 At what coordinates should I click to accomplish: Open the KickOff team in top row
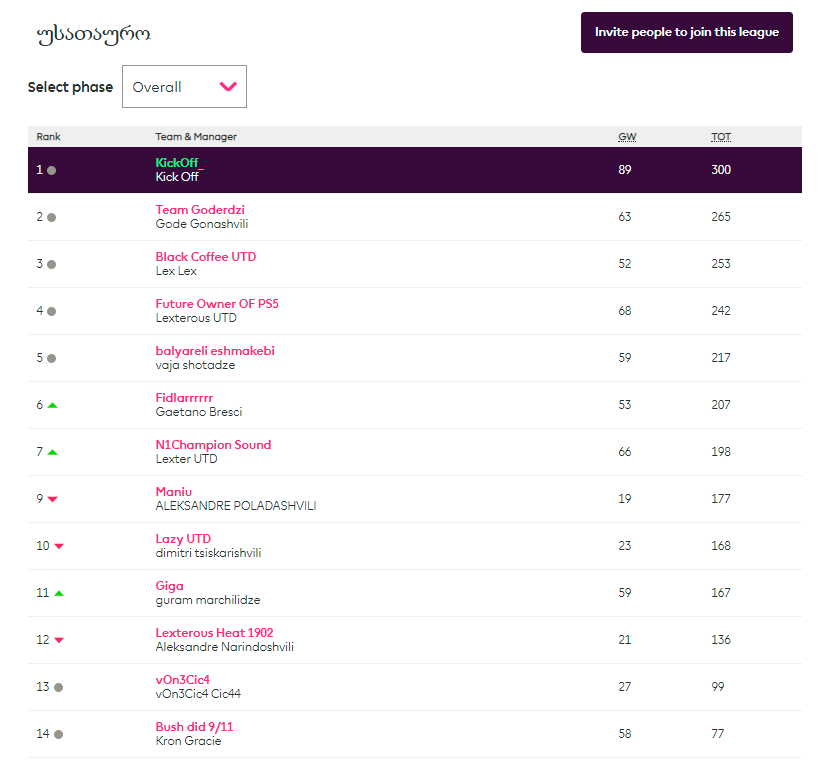[177, 163]
